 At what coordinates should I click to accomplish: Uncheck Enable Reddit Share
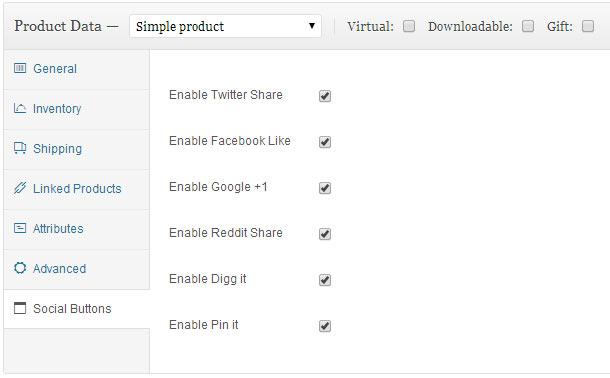click(325, 234)
